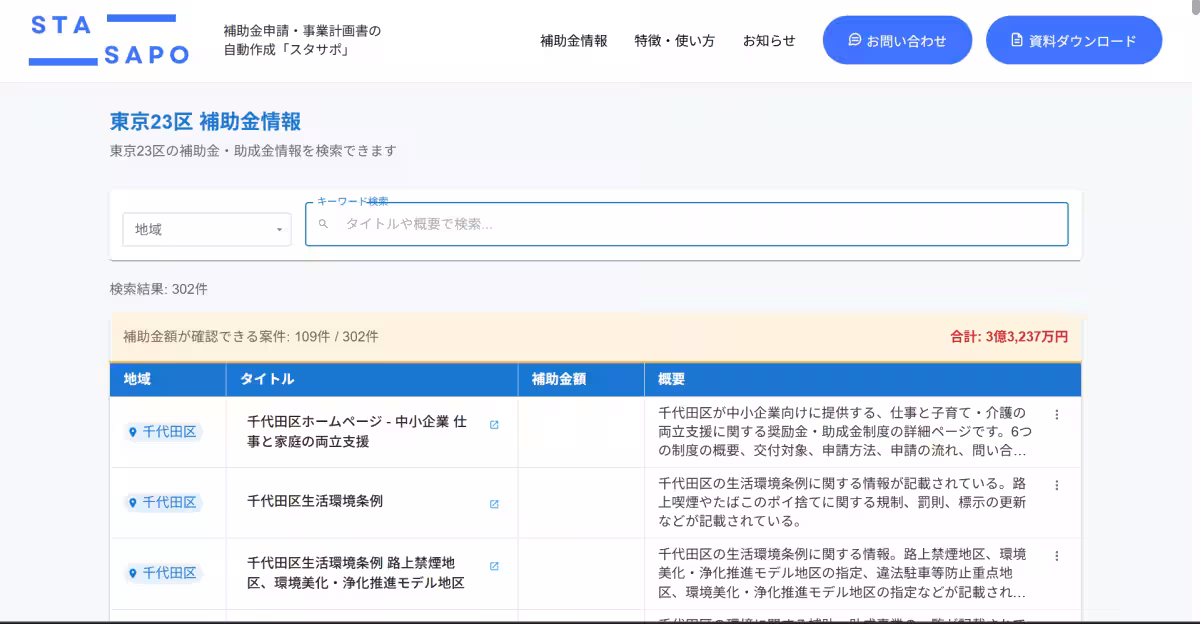Image resolution: width=1200 pixels, height=624 pixels.
Task: Open the 地域 region dropdown
Action: click(x=206, y=229)
